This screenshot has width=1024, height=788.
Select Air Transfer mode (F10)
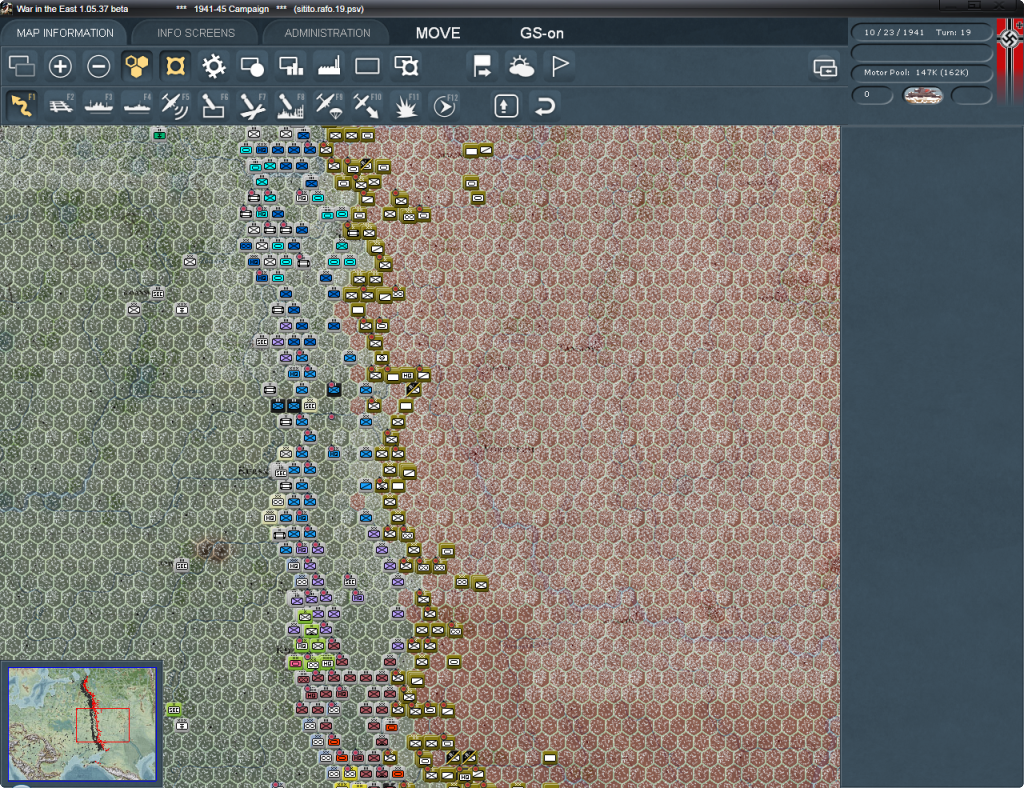tap(367, 105)
